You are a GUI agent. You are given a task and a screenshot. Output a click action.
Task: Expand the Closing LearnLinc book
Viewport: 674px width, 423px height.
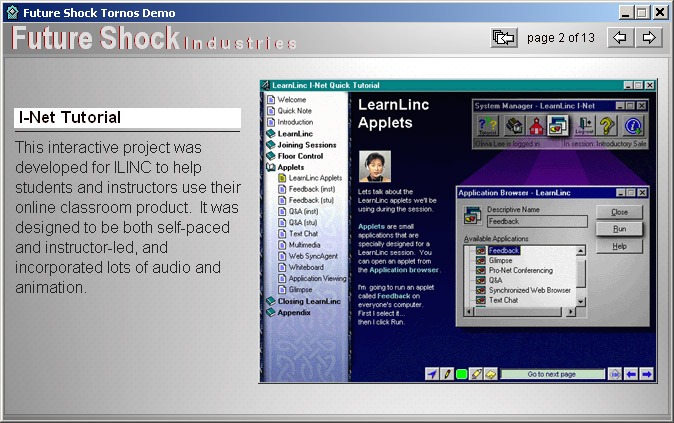coord(271,301)
